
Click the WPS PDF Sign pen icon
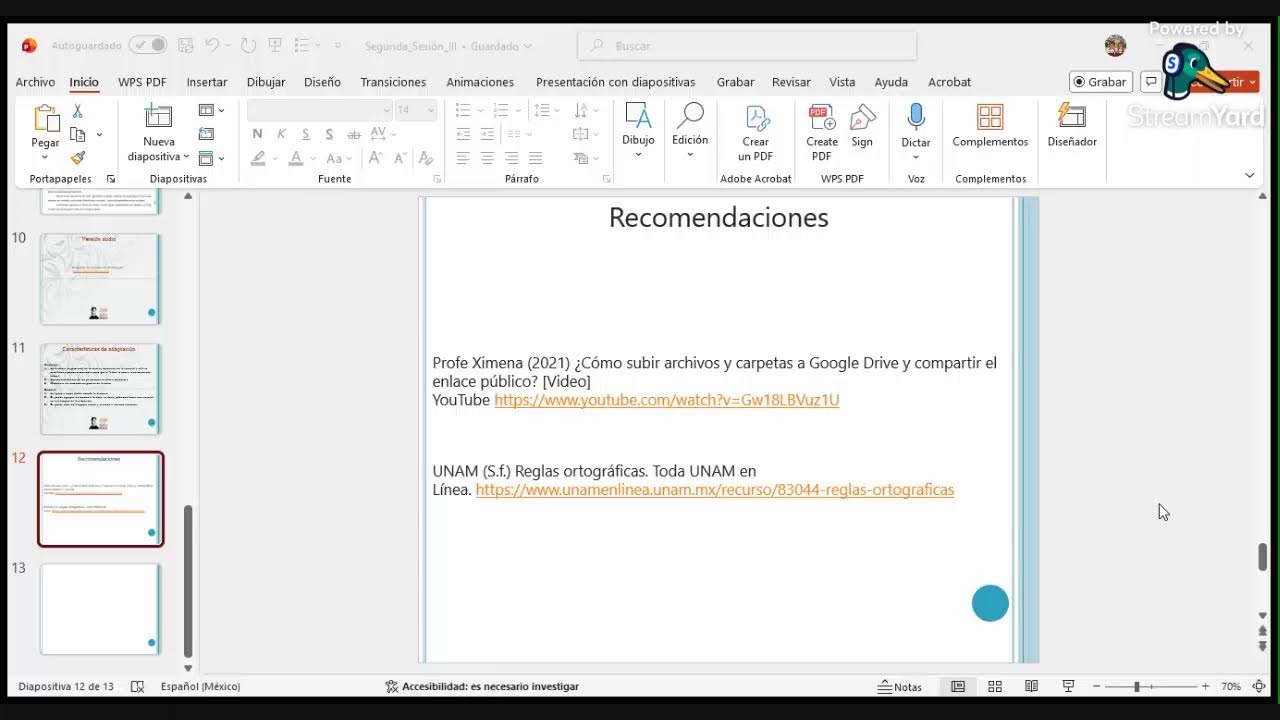pos(862,117)
